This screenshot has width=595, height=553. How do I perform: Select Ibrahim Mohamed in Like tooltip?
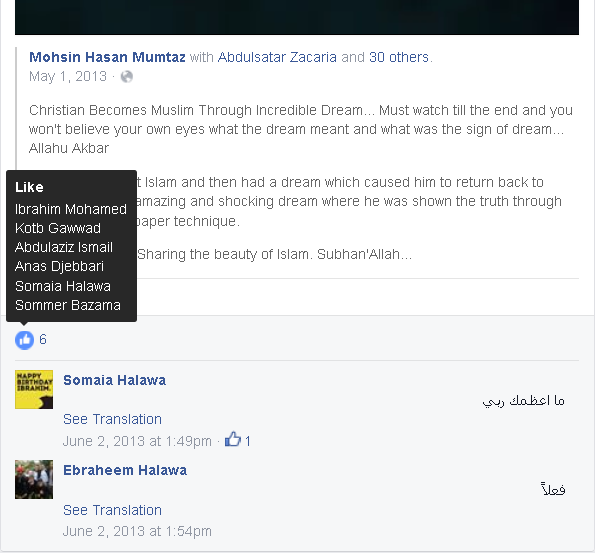pyautogui.click(x=71, y=209)
